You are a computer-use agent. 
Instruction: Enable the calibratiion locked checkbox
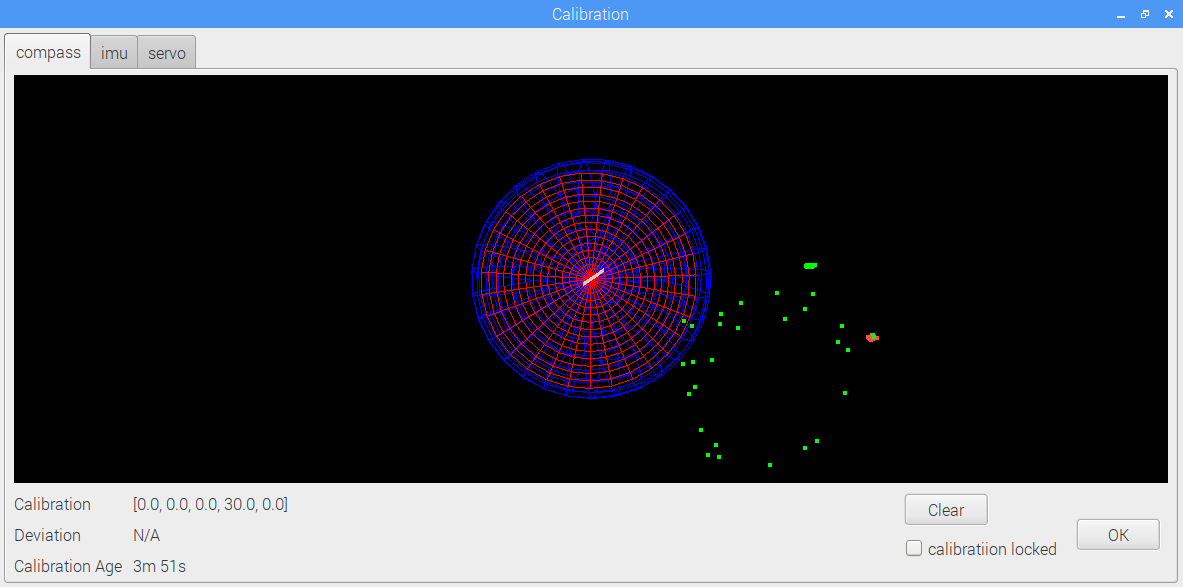coord(914,549)
